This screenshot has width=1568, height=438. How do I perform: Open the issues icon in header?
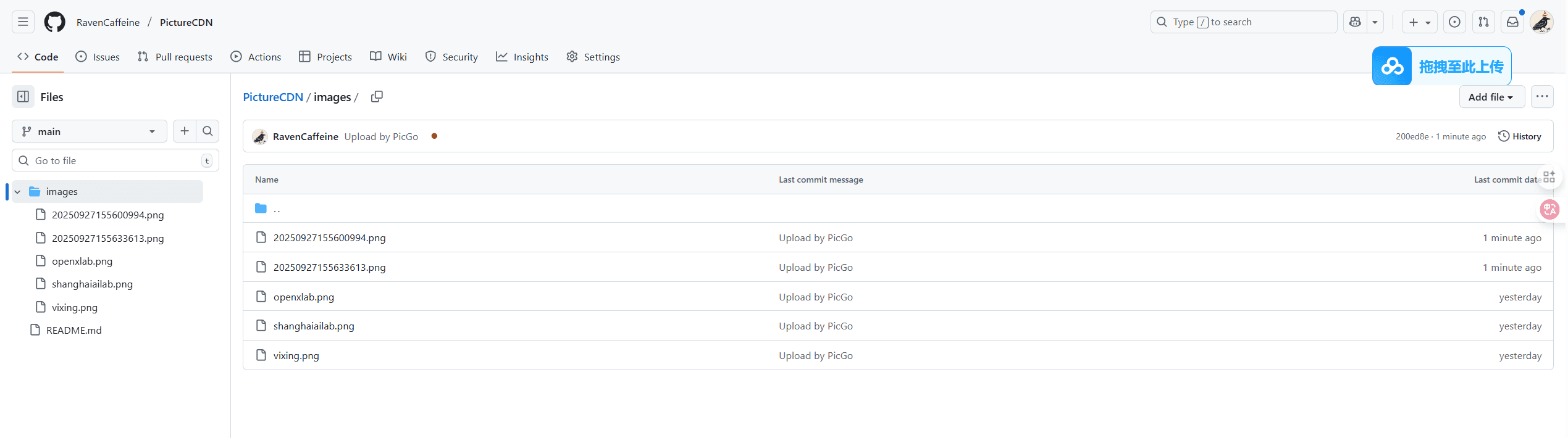coord(1454,22)
